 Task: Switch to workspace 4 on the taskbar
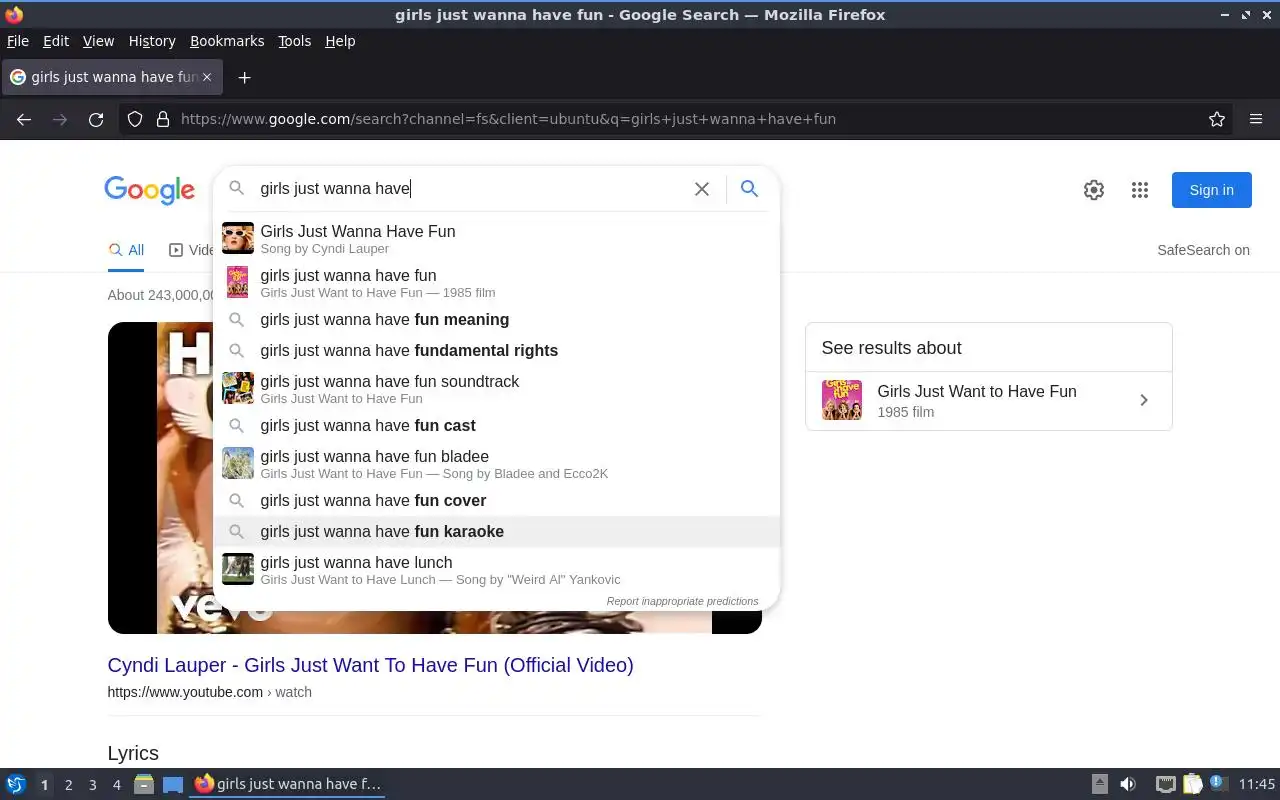pos(116,785)
